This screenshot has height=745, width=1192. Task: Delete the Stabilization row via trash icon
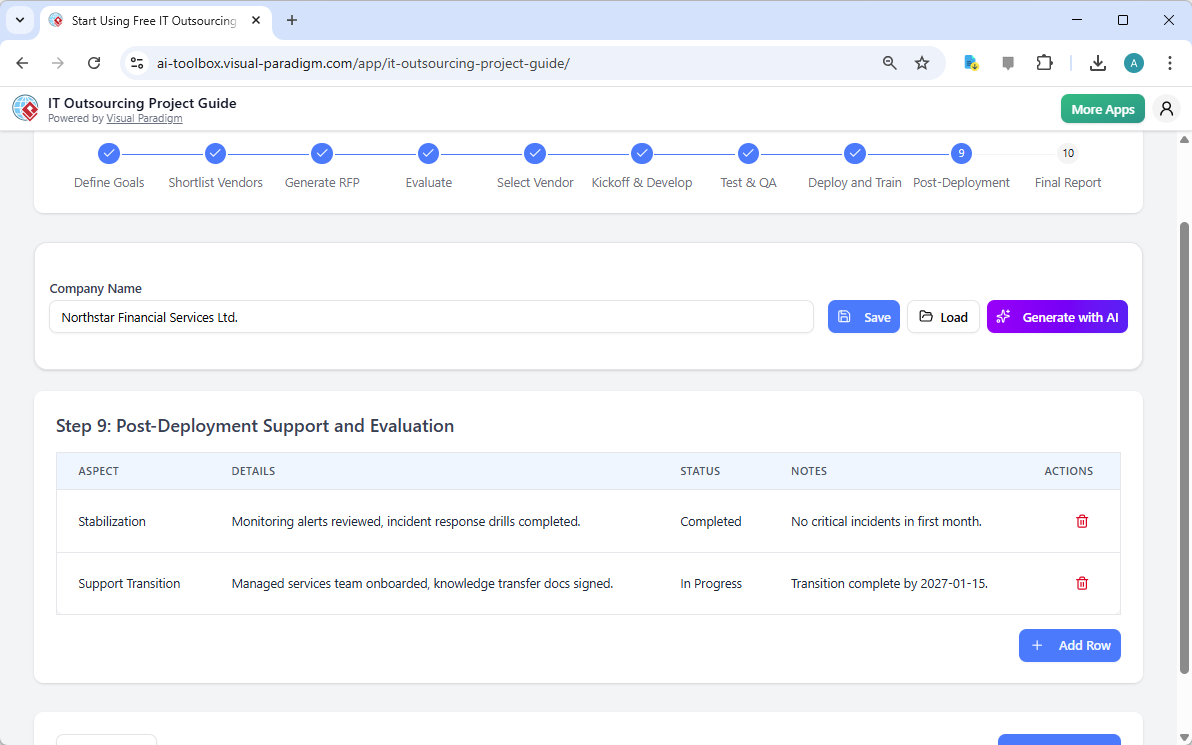pos(1081,521)
